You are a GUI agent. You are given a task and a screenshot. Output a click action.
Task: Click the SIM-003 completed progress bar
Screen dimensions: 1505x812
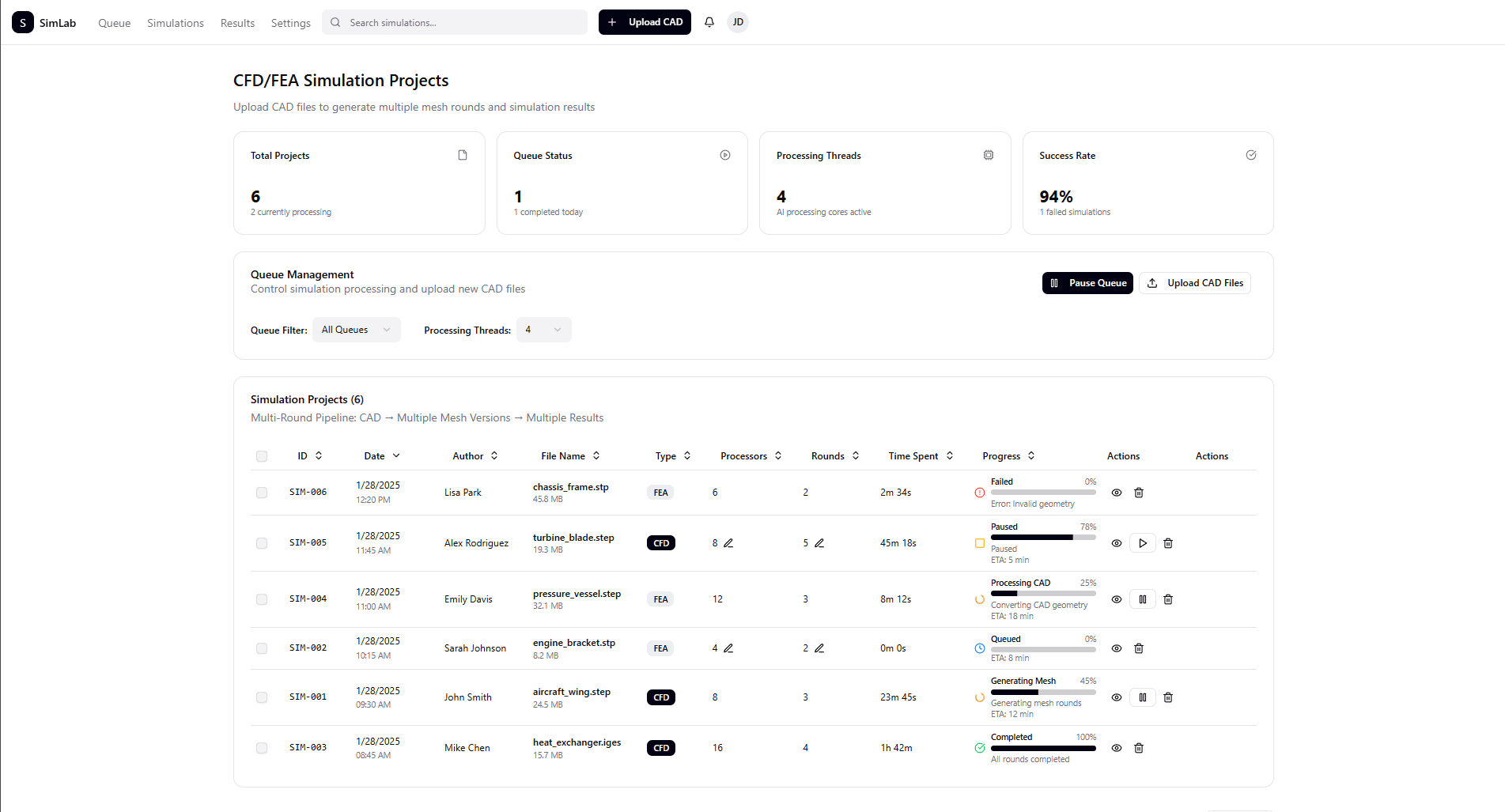pos(1044,748)
